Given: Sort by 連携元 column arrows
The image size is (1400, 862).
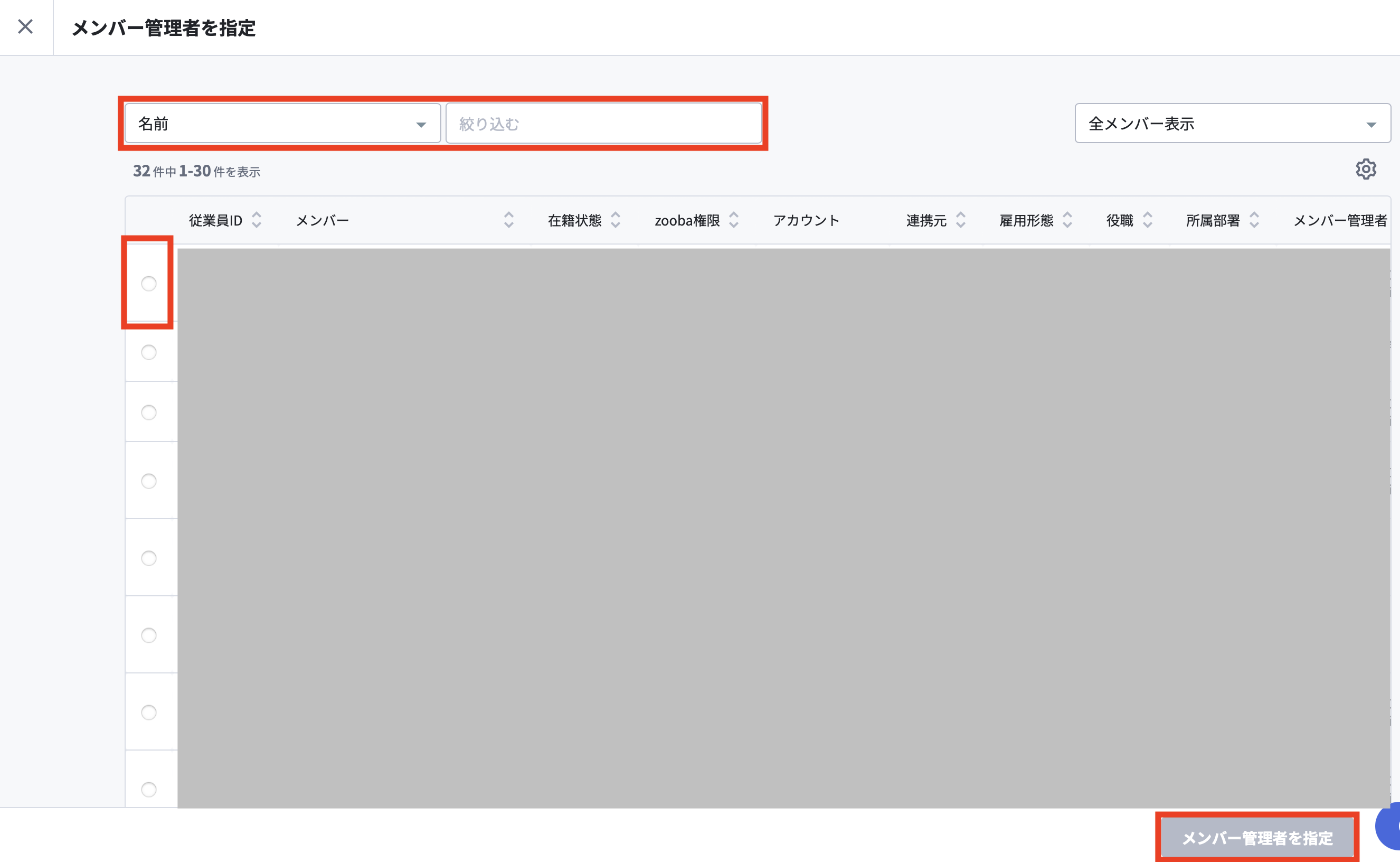Looking at the screenshot, I should [x=961, y=220].
